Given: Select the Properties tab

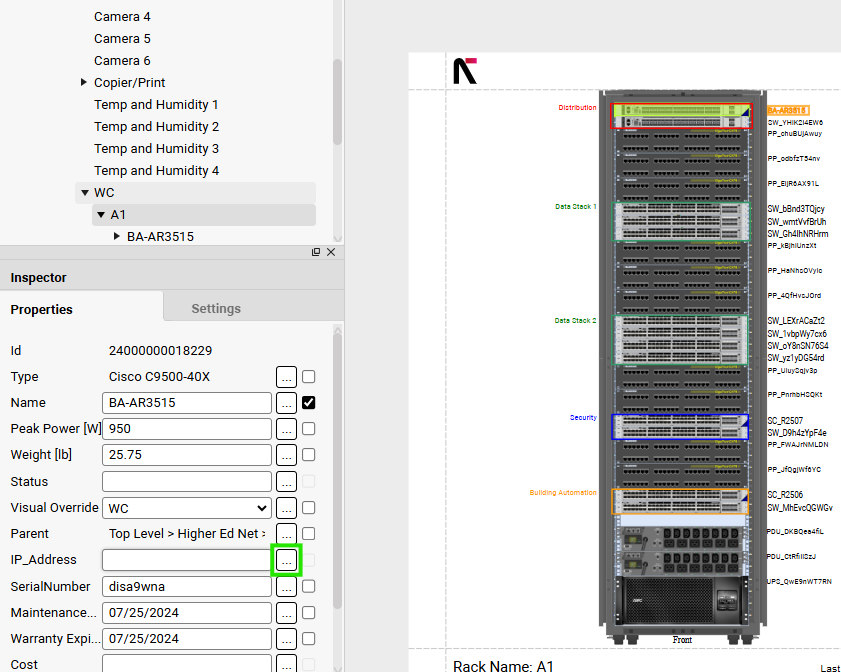Looking at the screenshot, I should point(41,309).
